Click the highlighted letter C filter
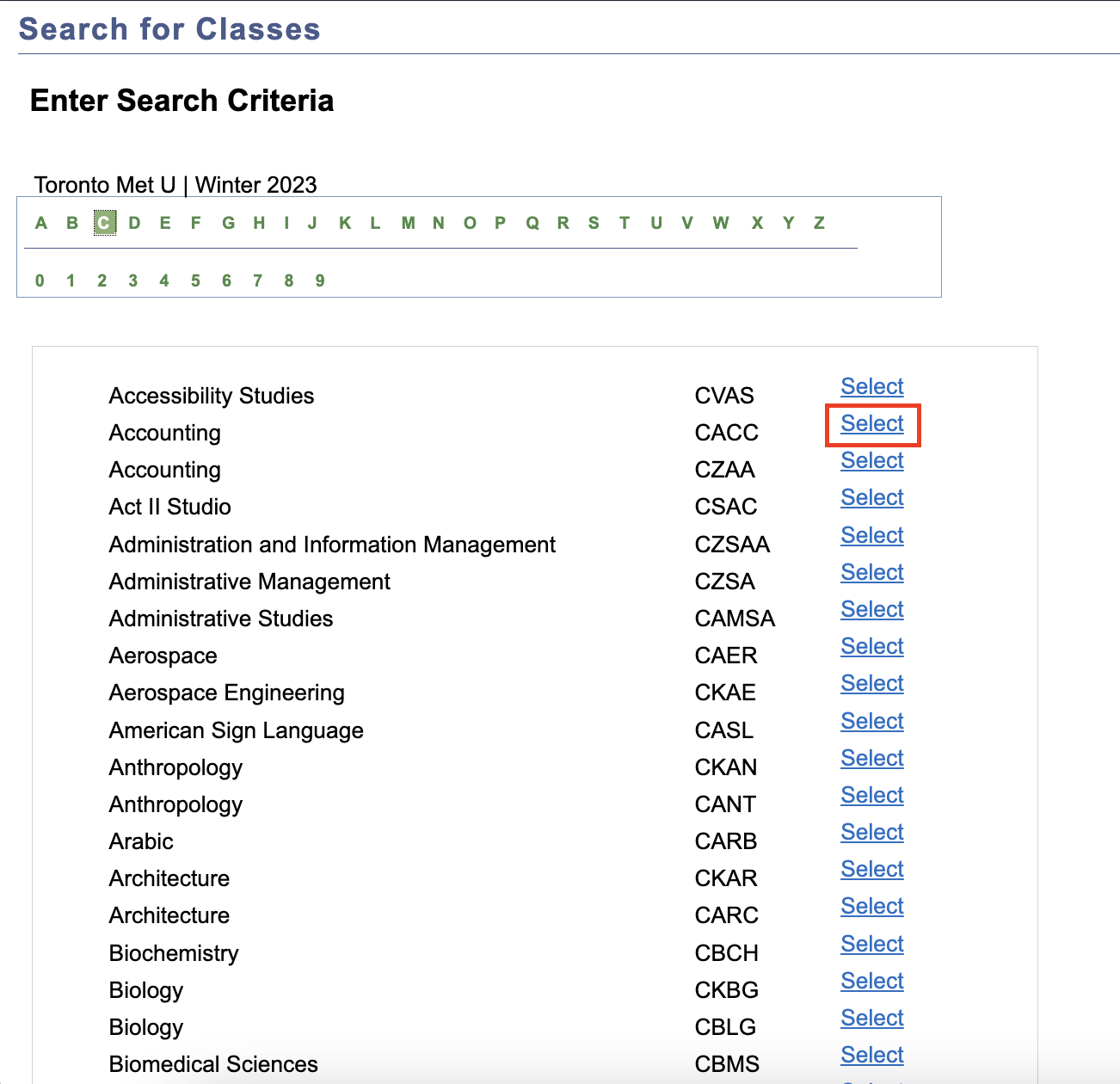The image size is (1120, 1084). coord(104,224)
